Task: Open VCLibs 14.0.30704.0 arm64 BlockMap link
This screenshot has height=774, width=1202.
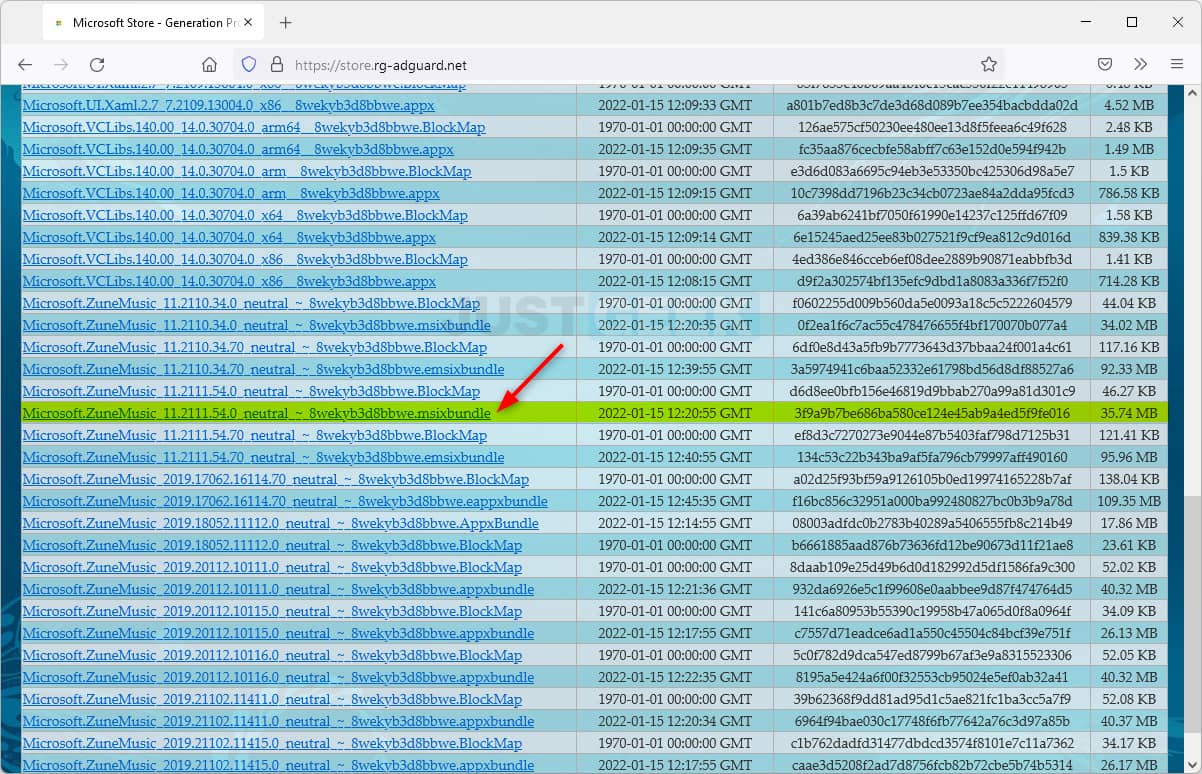Action: tap(254, 127)
